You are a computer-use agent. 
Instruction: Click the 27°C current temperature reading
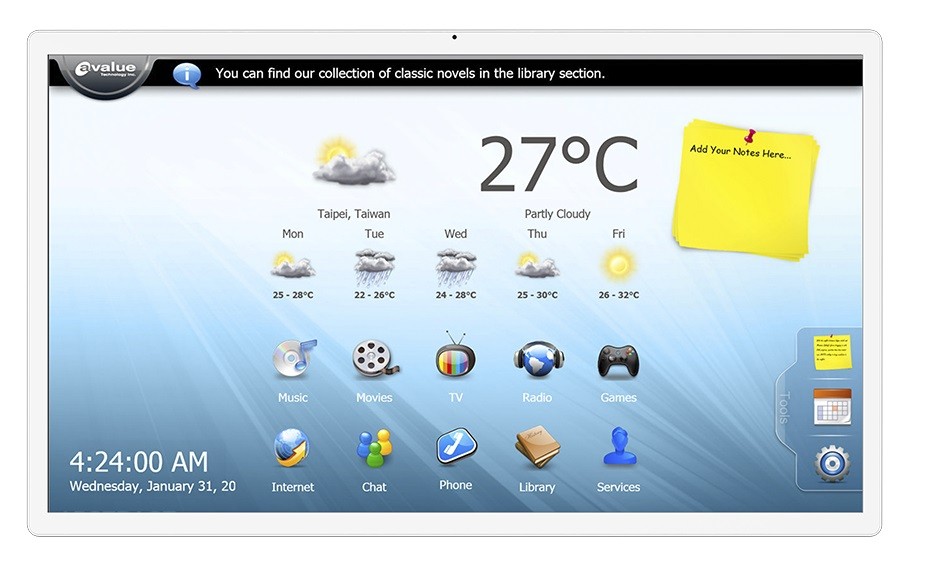[558, 165]
